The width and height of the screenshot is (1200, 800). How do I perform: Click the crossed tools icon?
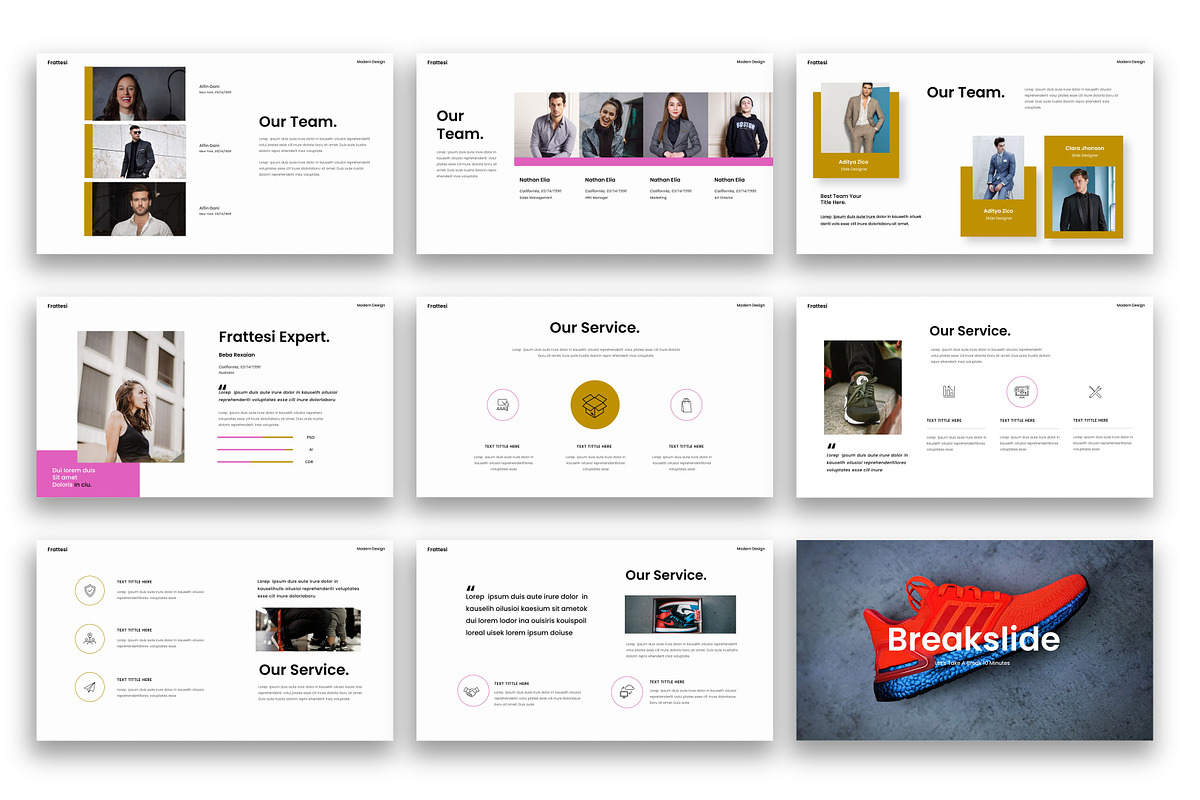pos(1095,392)
